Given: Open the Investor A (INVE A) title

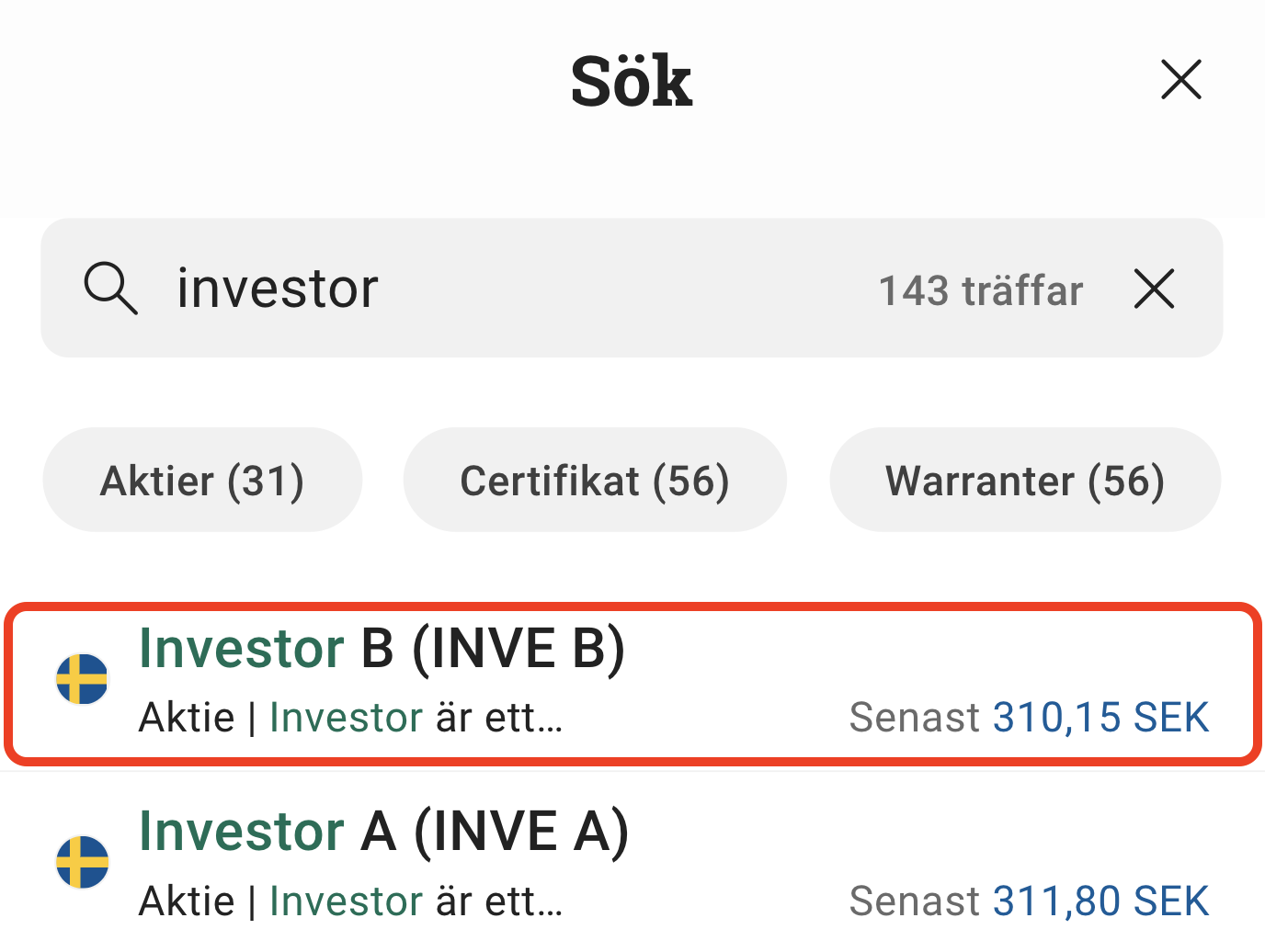Looking at the screenshot, I should [x=383, y=832].
